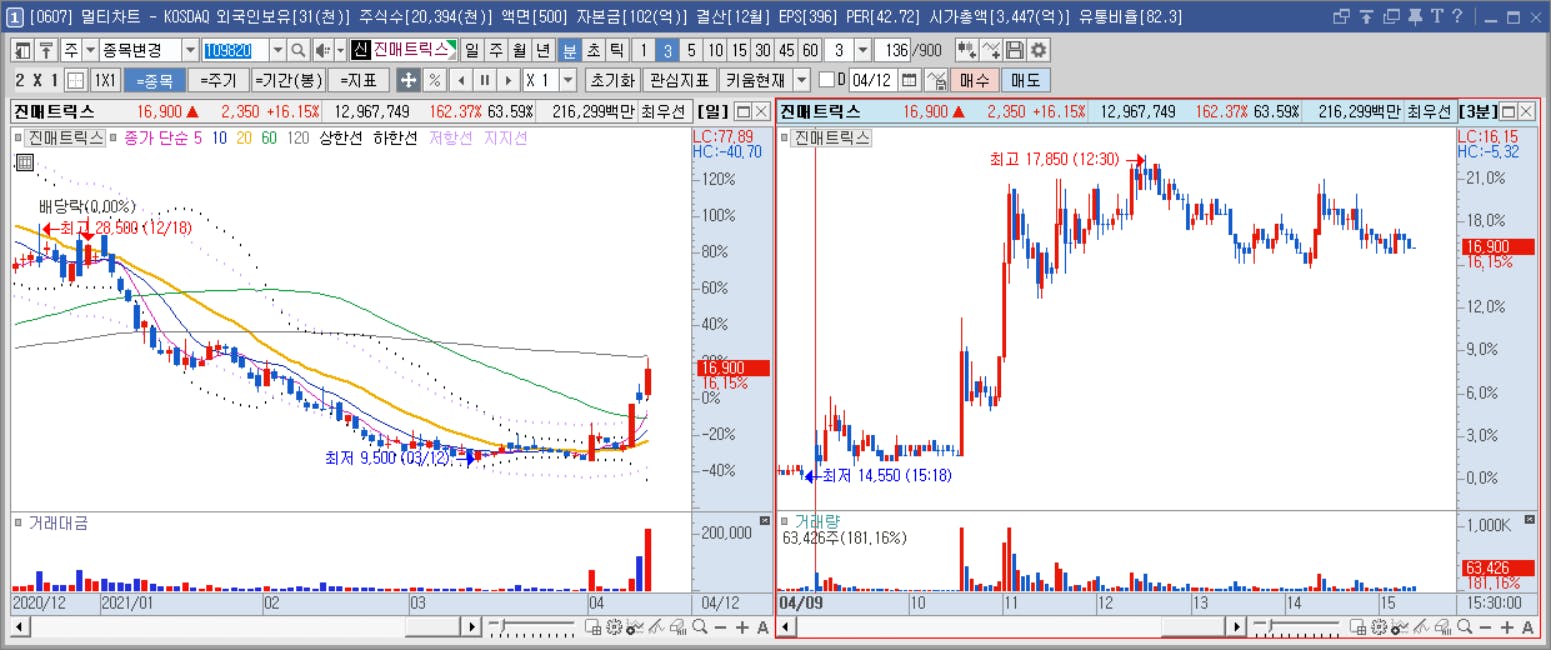Expand the 종목변경 dropdown
The width and height of the screenshot is (1551, 650).
(x=190, y=50)
